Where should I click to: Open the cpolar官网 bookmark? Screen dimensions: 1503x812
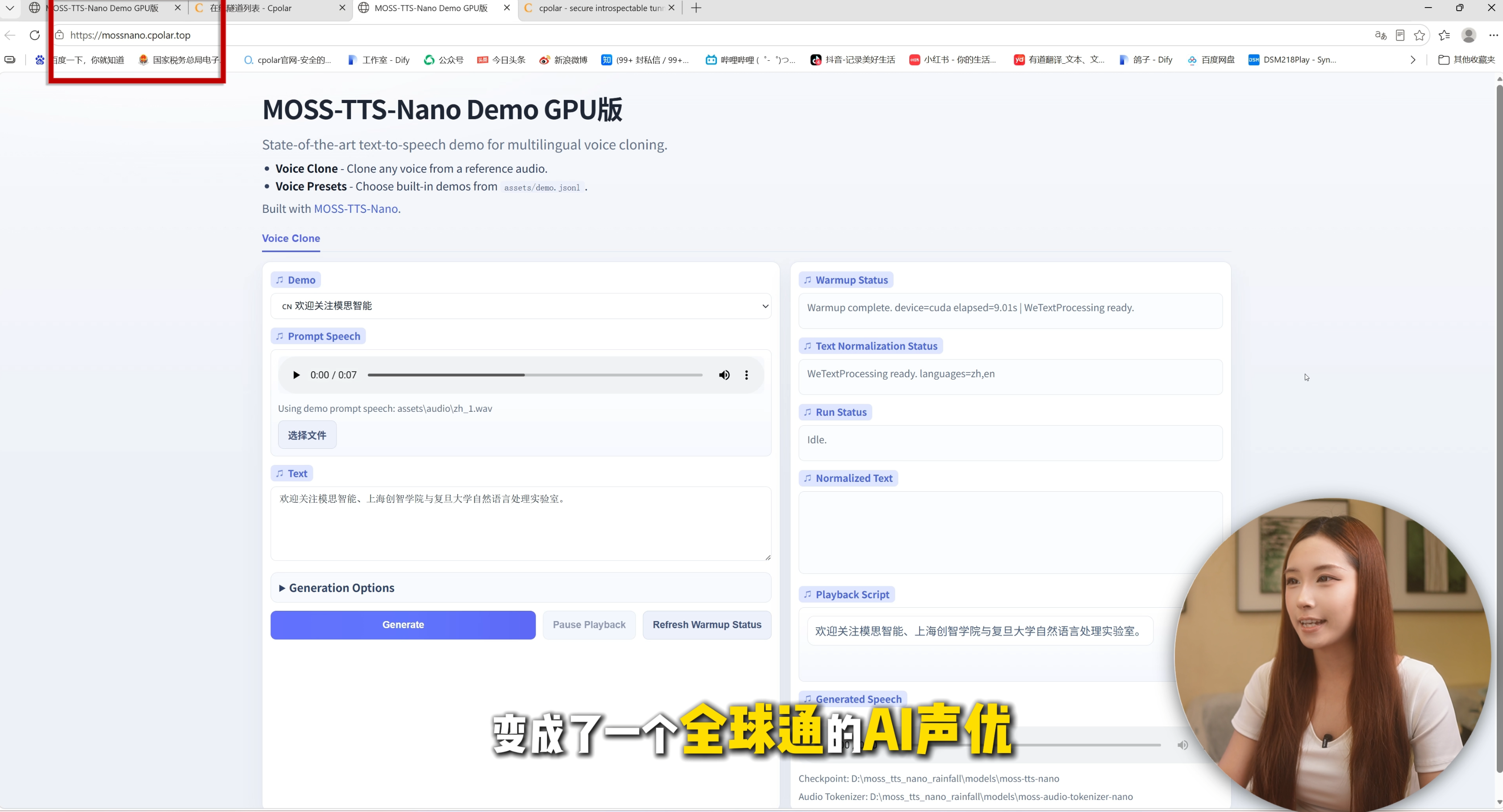287,59
